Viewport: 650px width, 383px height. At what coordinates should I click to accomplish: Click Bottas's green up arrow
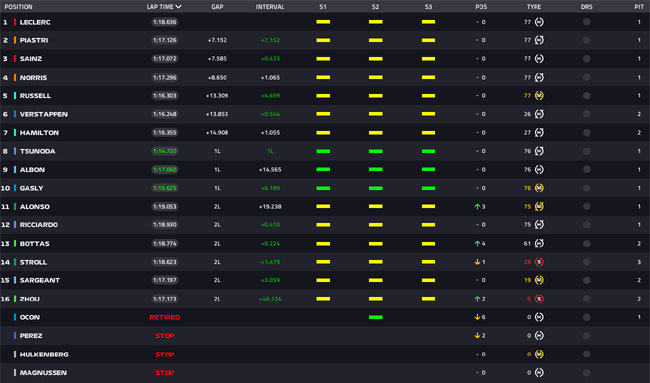[x=477, y=243]
